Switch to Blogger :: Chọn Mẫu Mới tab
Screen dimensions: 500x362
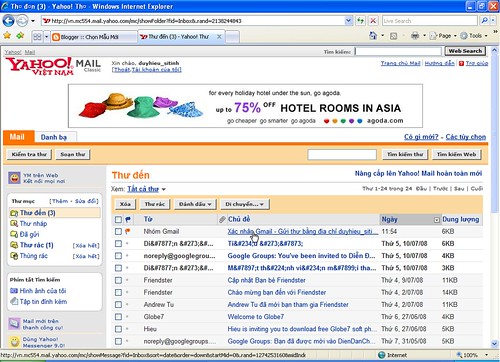click(x=94, y=37)
